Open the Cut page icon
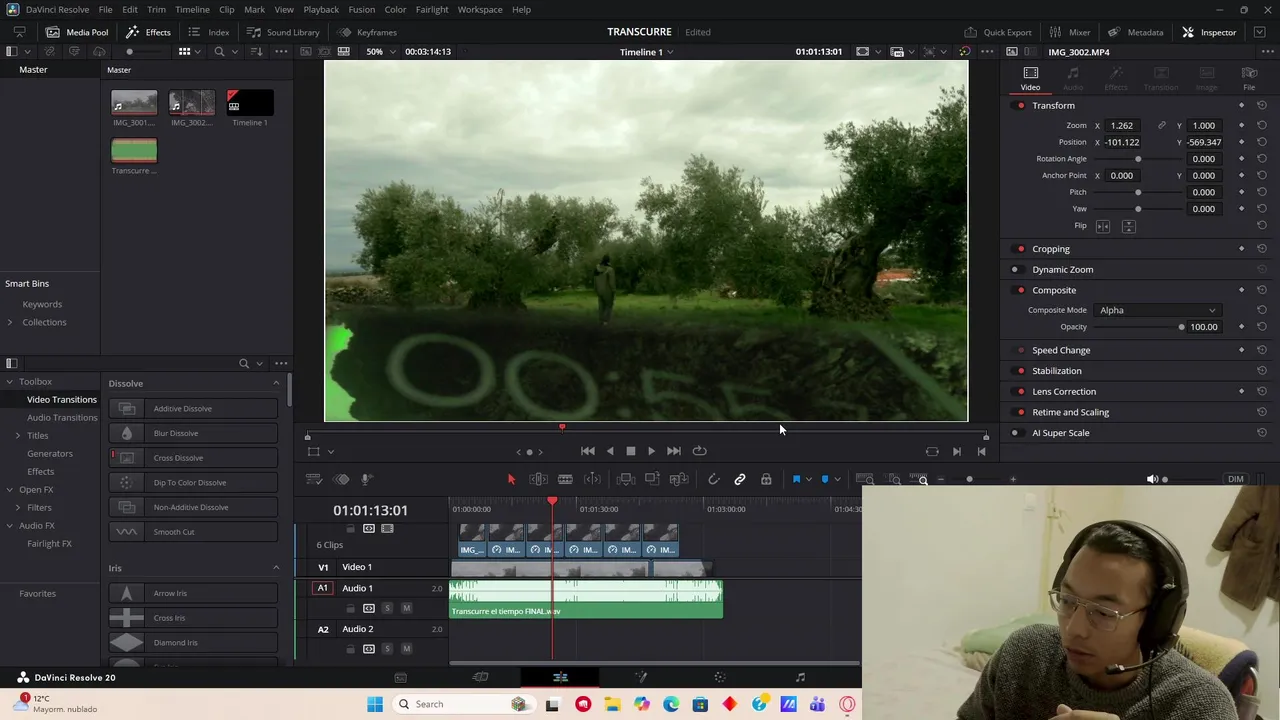Screen dimensions: 1280x720 pos(480,678)
